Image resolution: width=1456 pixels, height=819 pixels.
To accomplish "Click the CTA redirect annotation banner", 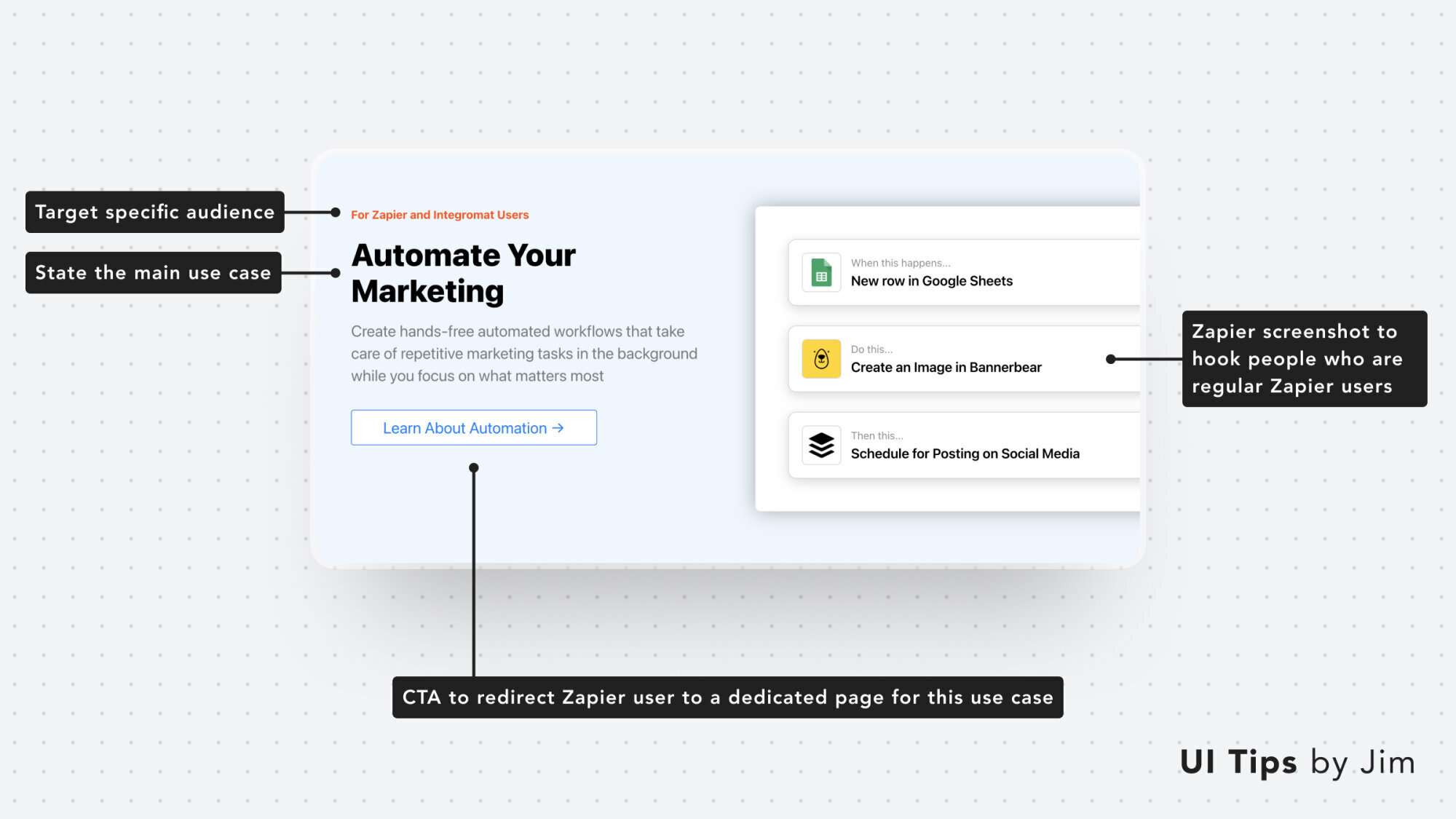I will click(x=727, y=697).
